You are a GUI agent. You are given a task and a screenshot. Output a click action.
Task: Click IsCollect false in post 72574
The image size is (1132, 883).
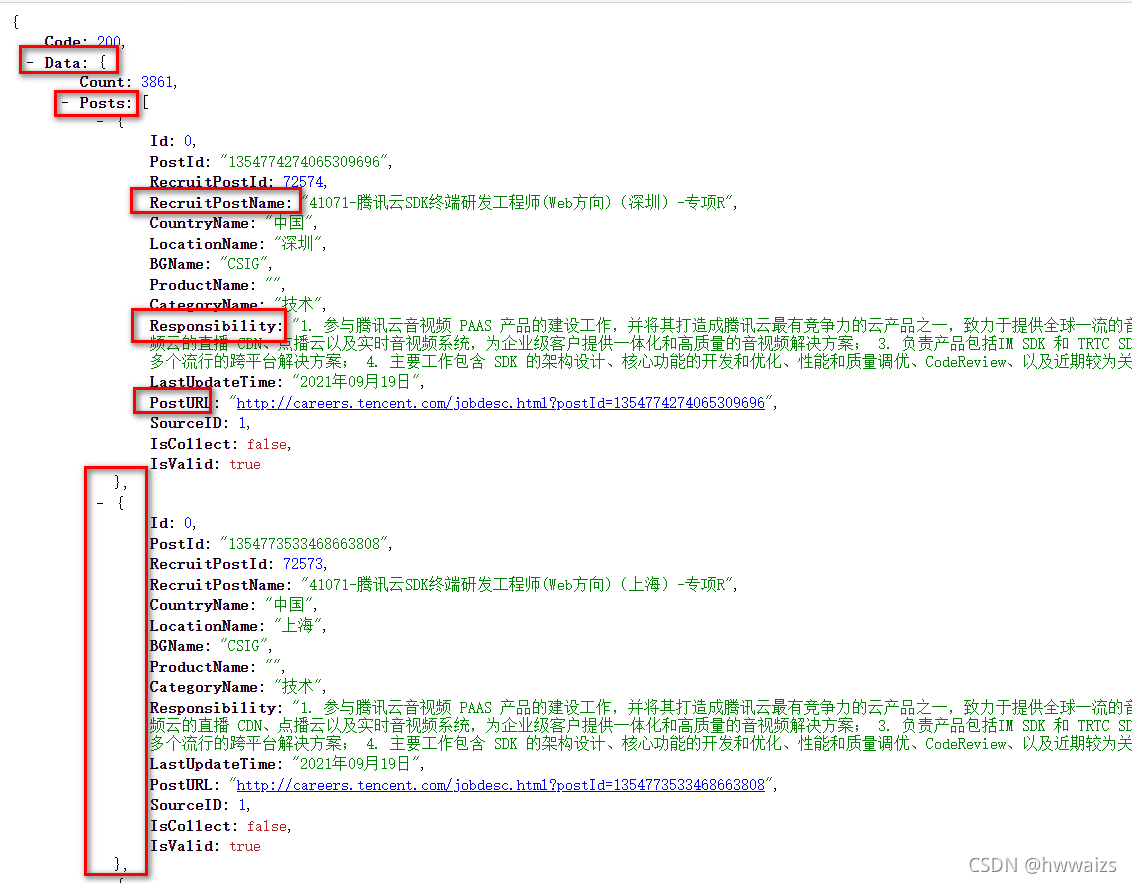[x=267, y=444]
